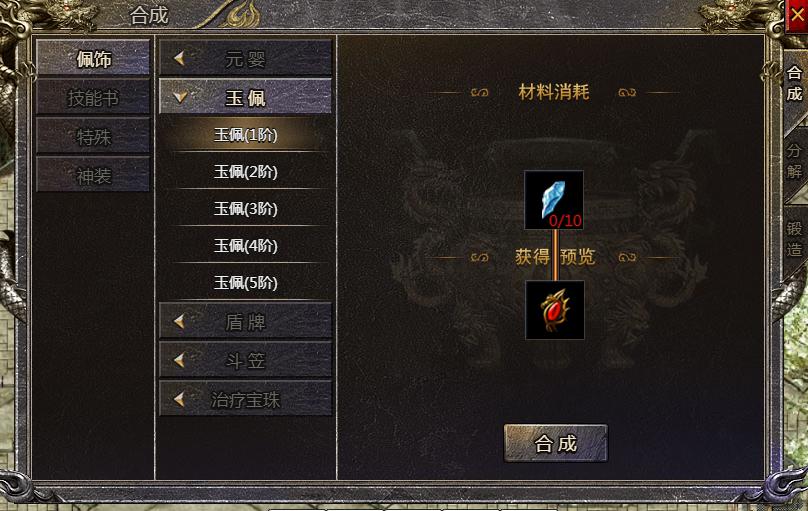Expand the 治疗宝珠 category arrow
Viewport: 808px width, 511px height.
point(179,398)
